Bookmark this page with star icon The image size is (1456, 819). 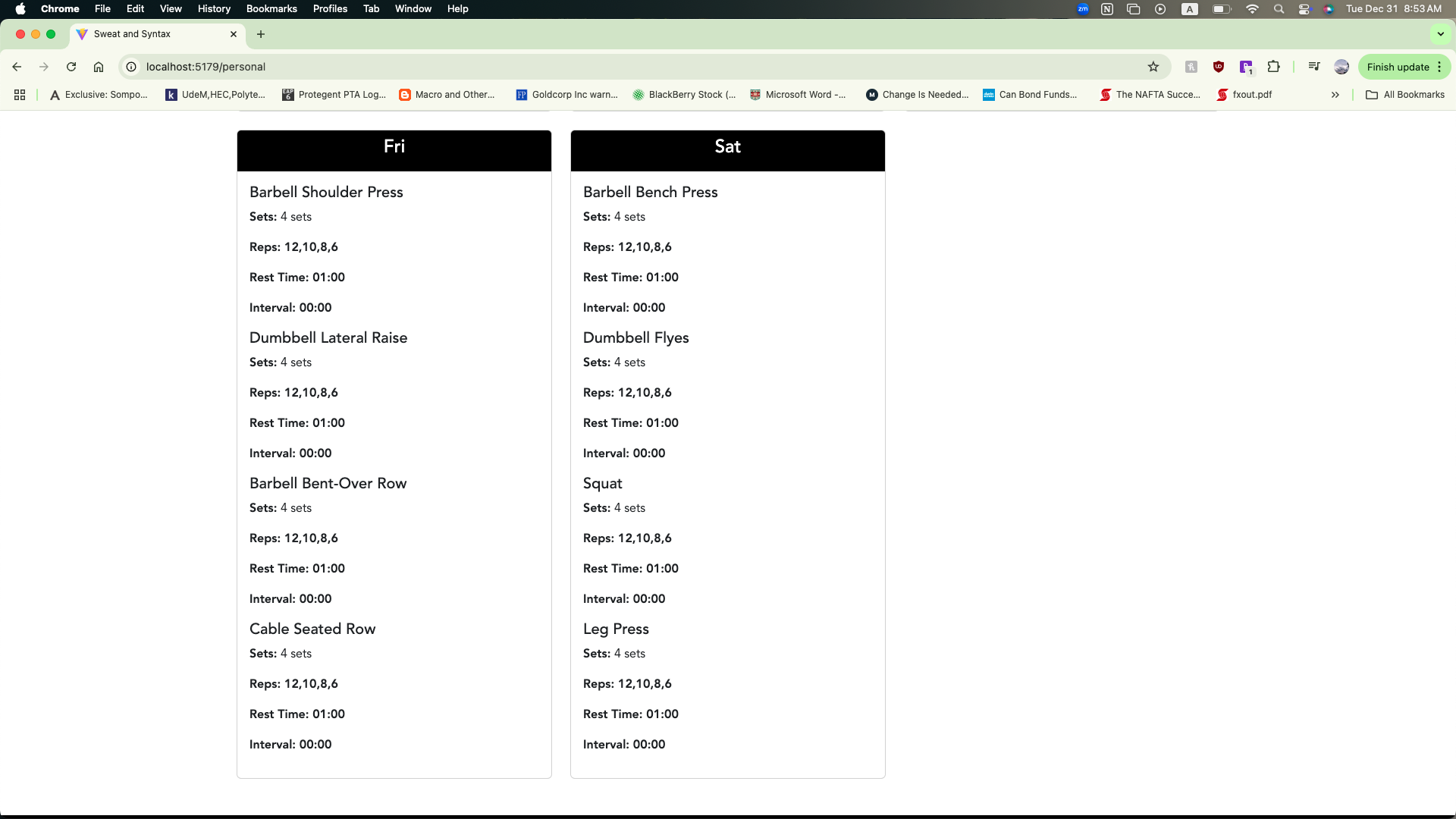1153,67
